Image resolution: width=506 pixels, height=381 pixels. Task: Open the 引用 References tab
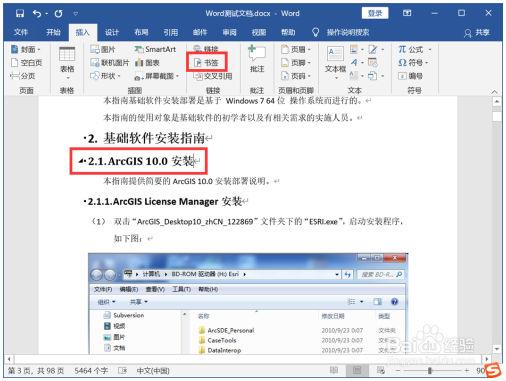tap(171, 32)
